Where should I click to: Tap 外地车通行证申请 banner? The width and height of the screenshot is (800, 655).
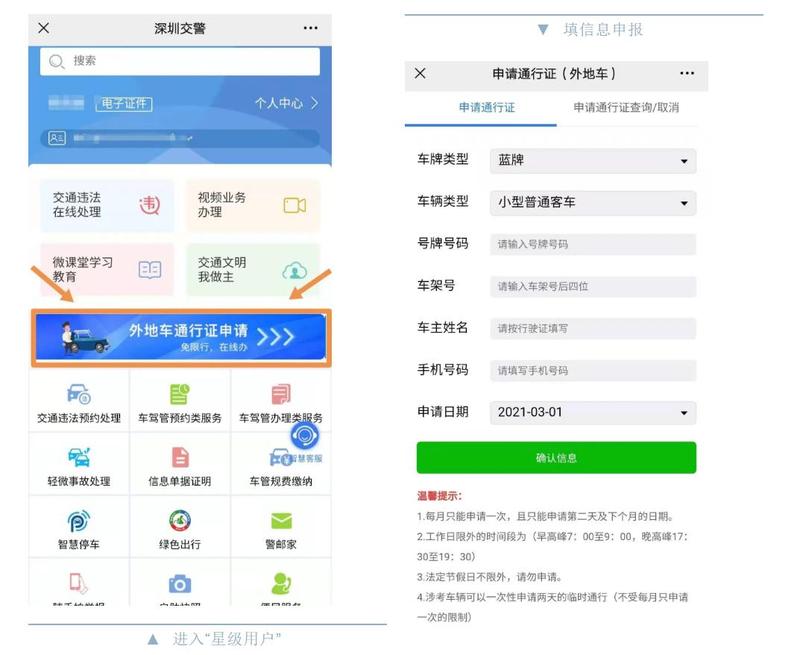180,337
